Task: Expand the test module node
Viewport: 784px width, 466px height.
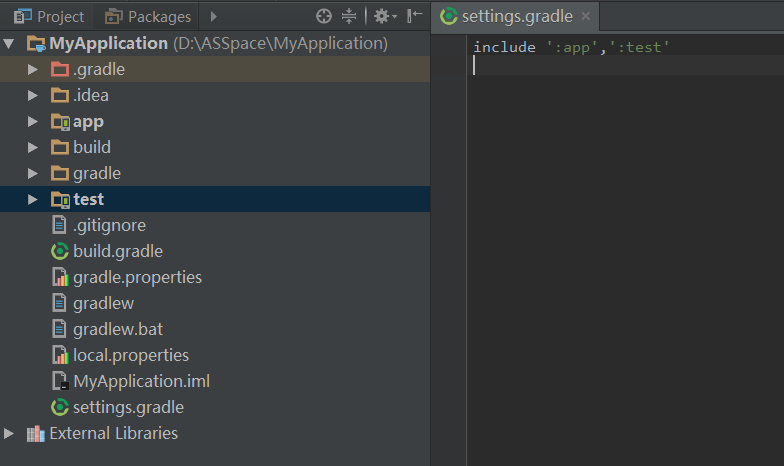Action: 32,199
